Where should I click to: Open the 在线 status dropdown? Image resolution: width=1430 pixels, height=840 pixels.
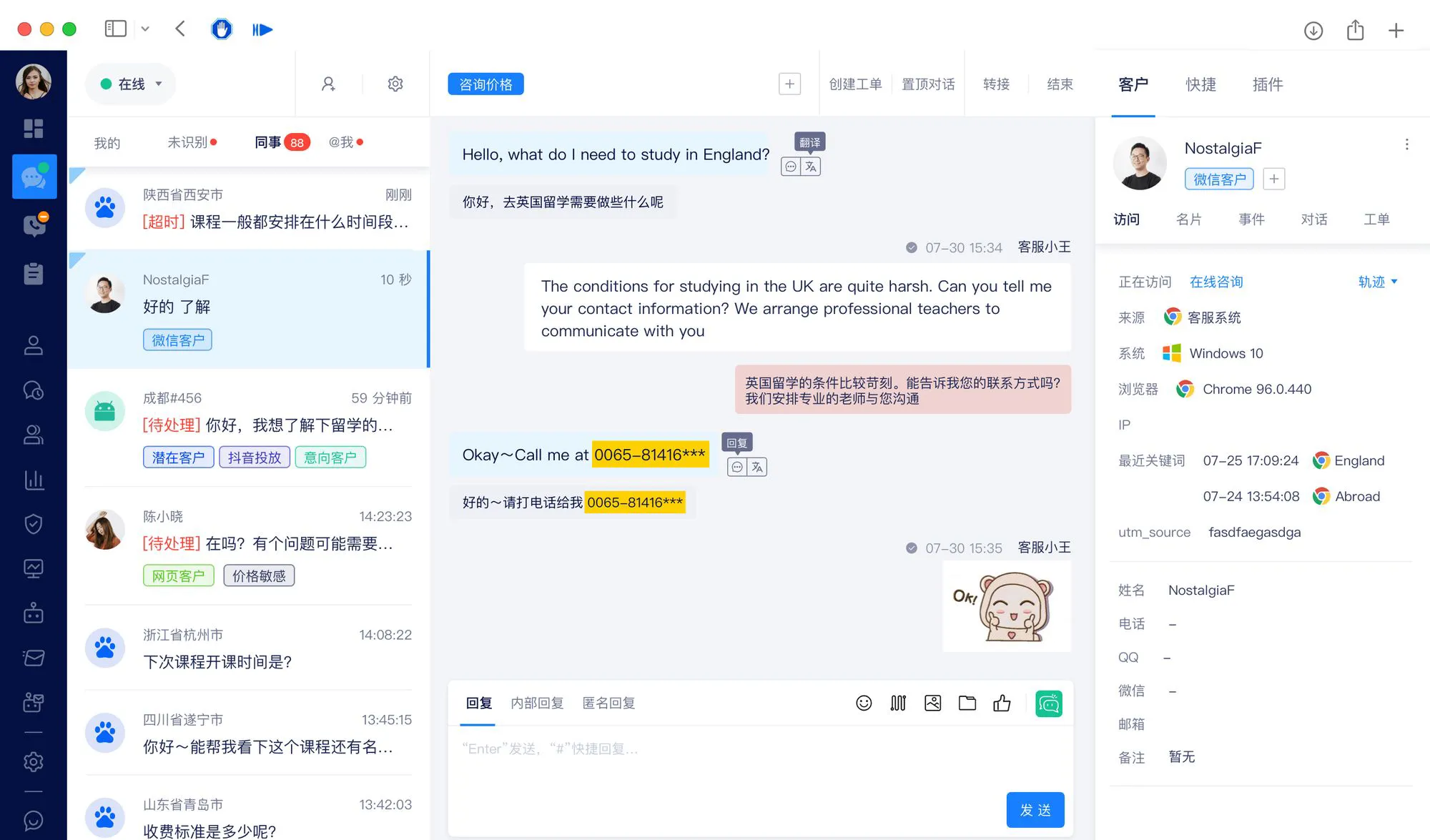click(x=130, y=84)
